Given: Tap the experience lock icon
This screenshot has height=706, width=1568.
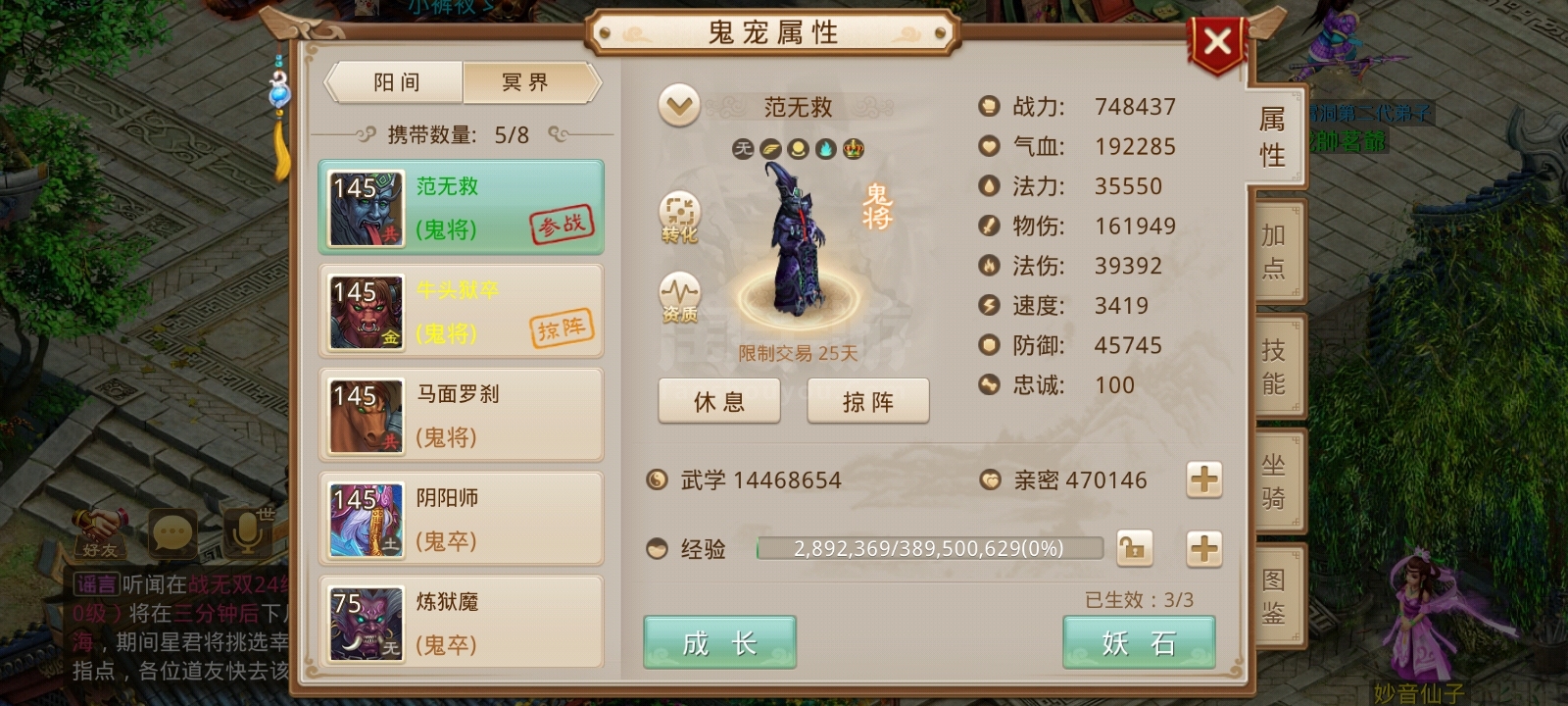Looking at the screenshot, I should 1135,548.
